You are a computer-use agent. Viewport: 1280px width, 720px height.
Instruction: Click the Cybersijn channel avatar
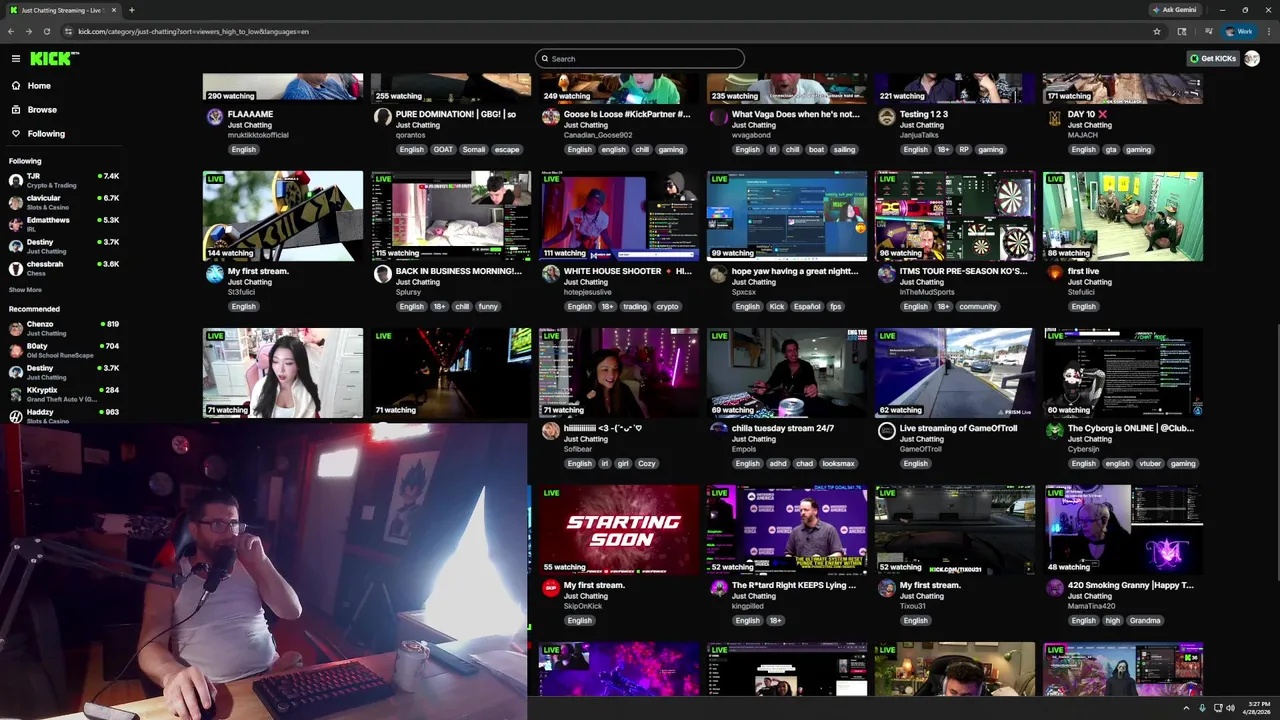(x=1054, y=431)
